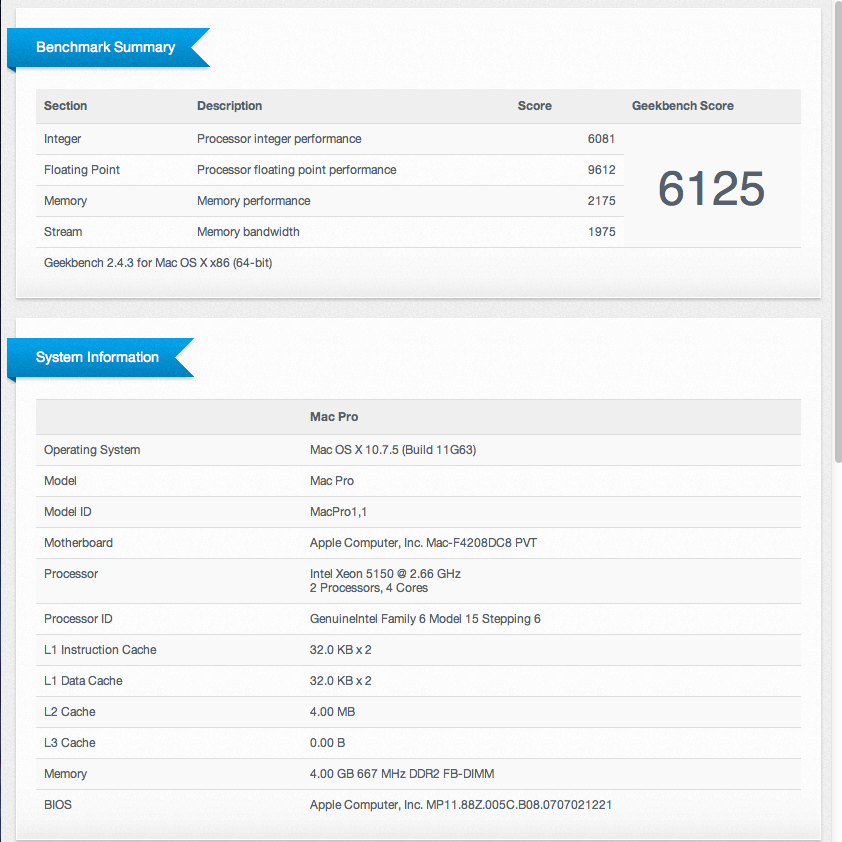Screen dimensions: 842x842
Task: Click the Integer section row label
Action: point(62,139)
